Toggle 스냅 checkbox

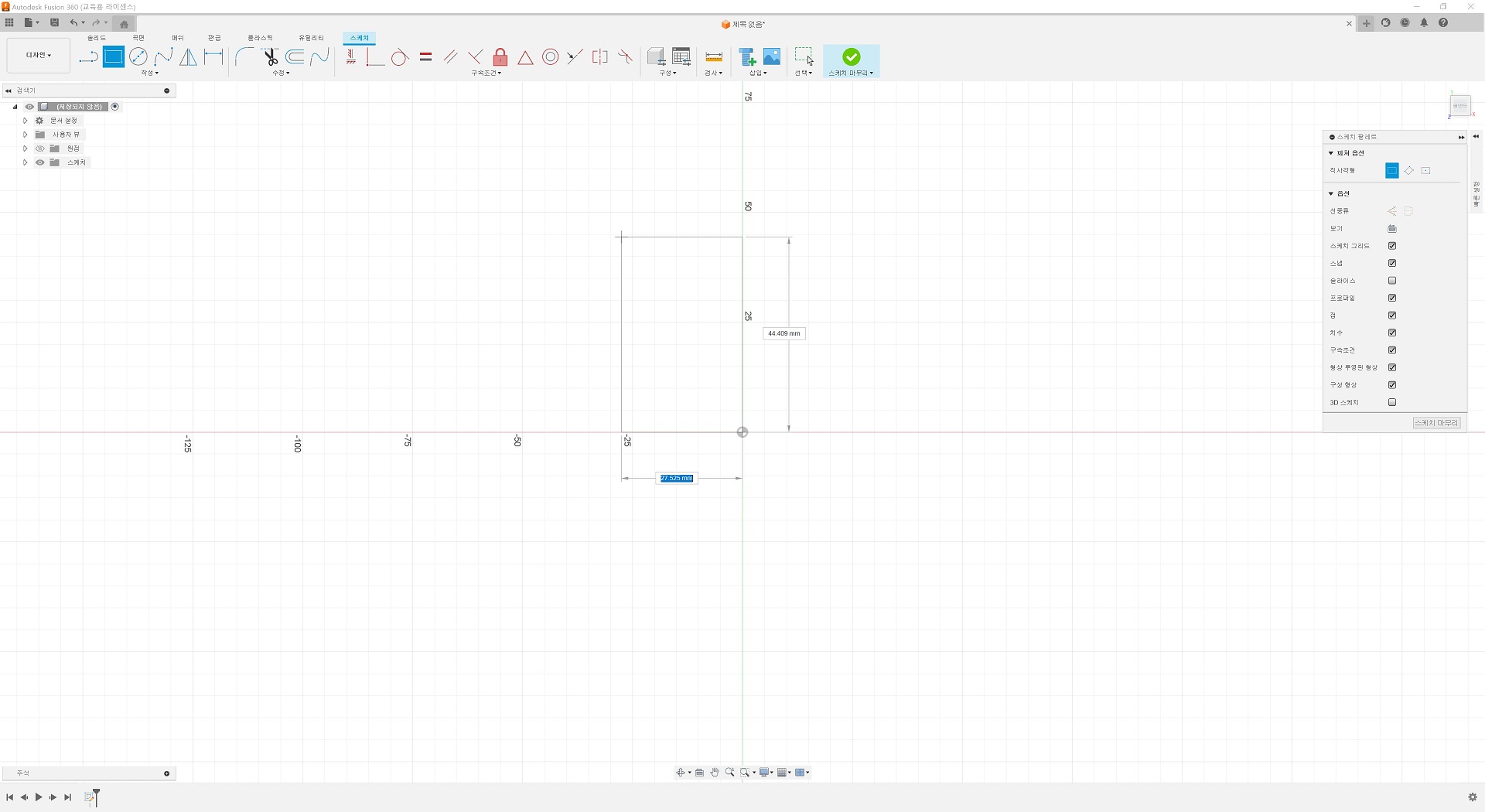coord(1392,263)
